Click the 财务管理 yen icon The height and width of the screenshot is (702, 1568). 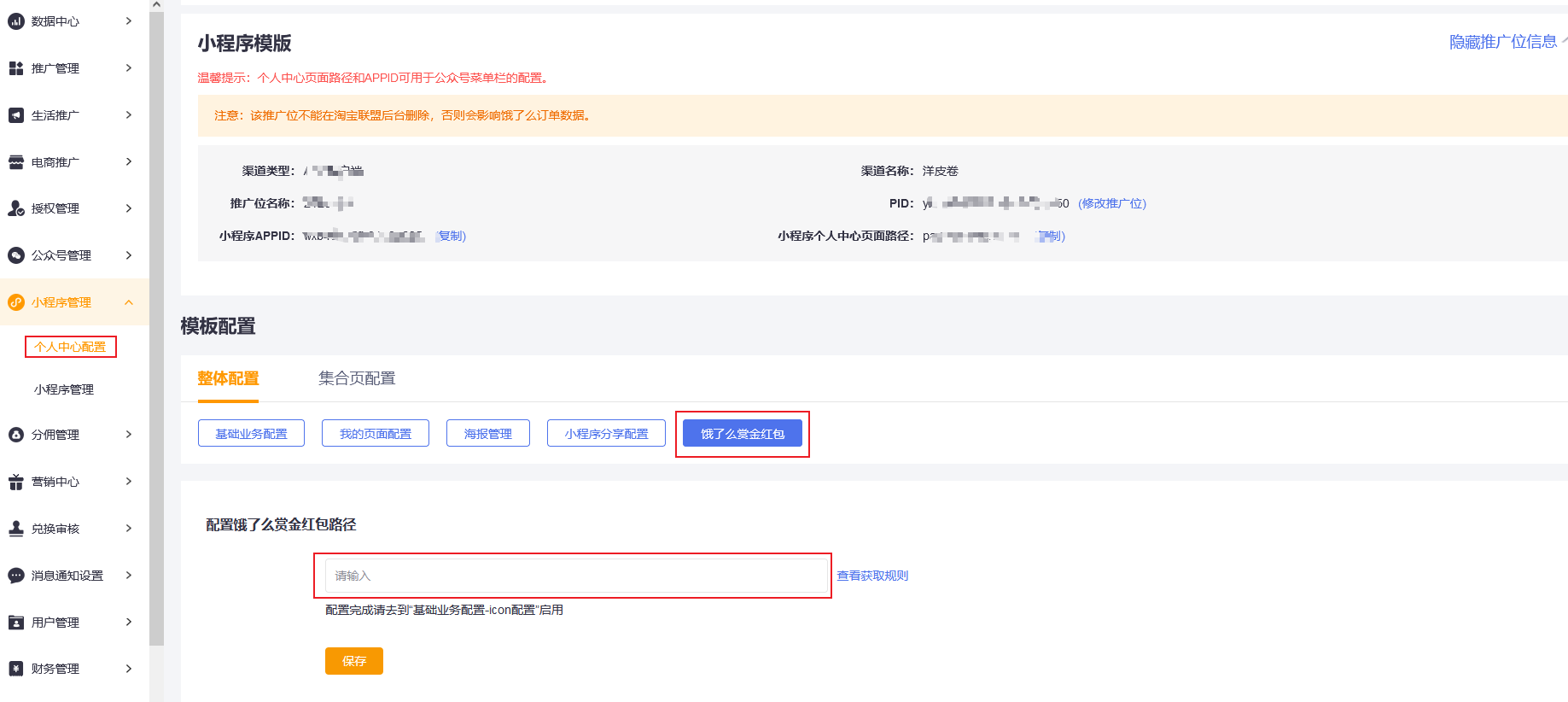click(x=15, y=669)
